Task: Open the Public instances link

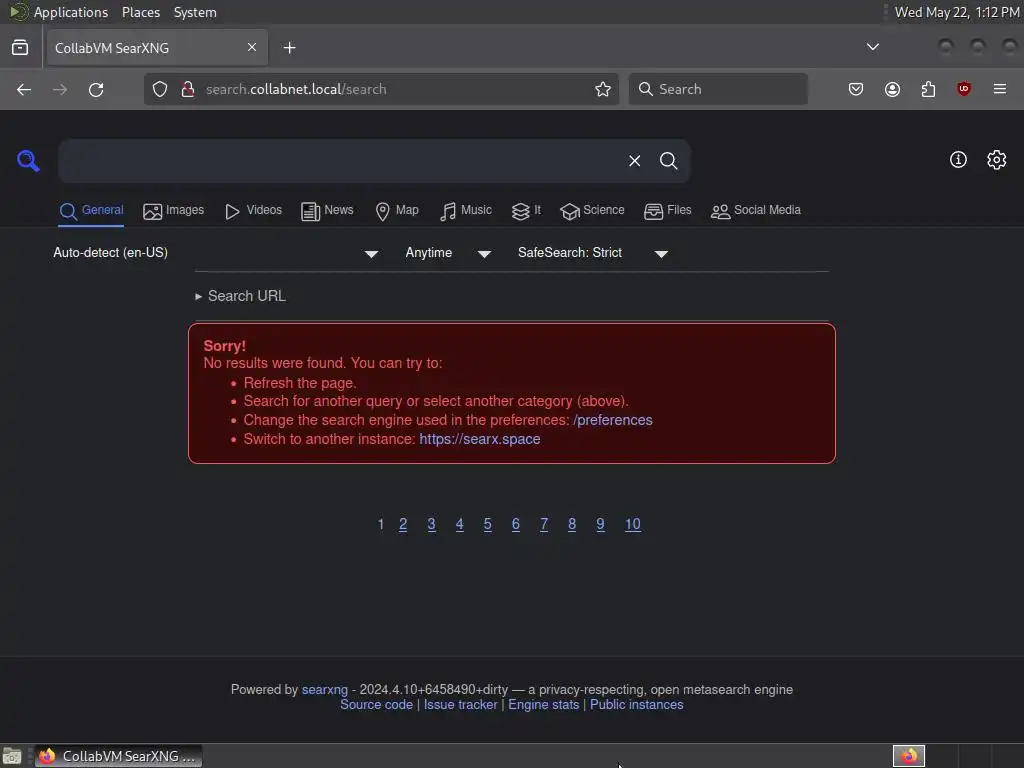Action: coord(637,705)
